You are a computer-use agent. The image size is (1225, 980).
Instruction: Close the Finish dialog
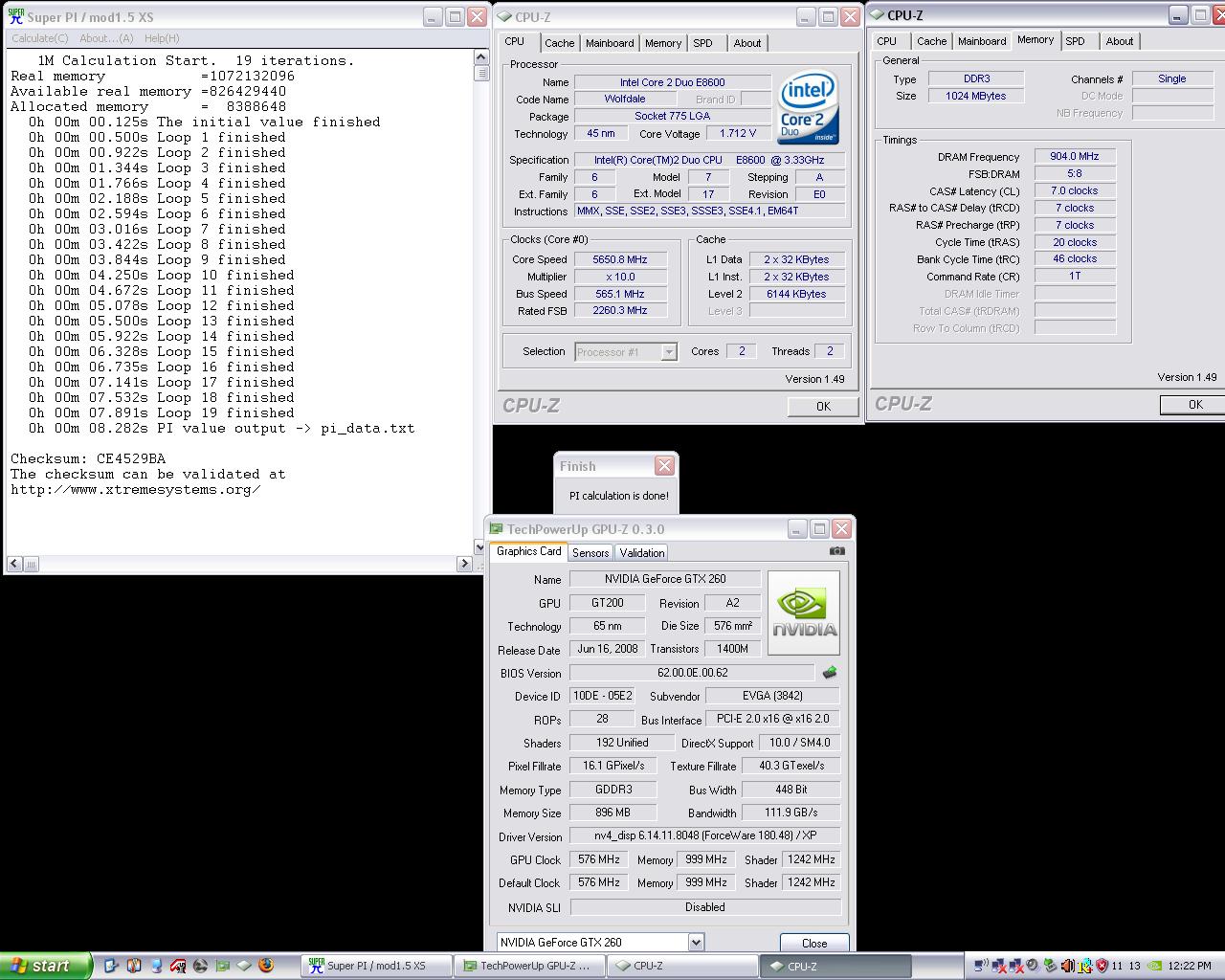tap(664, 466)
